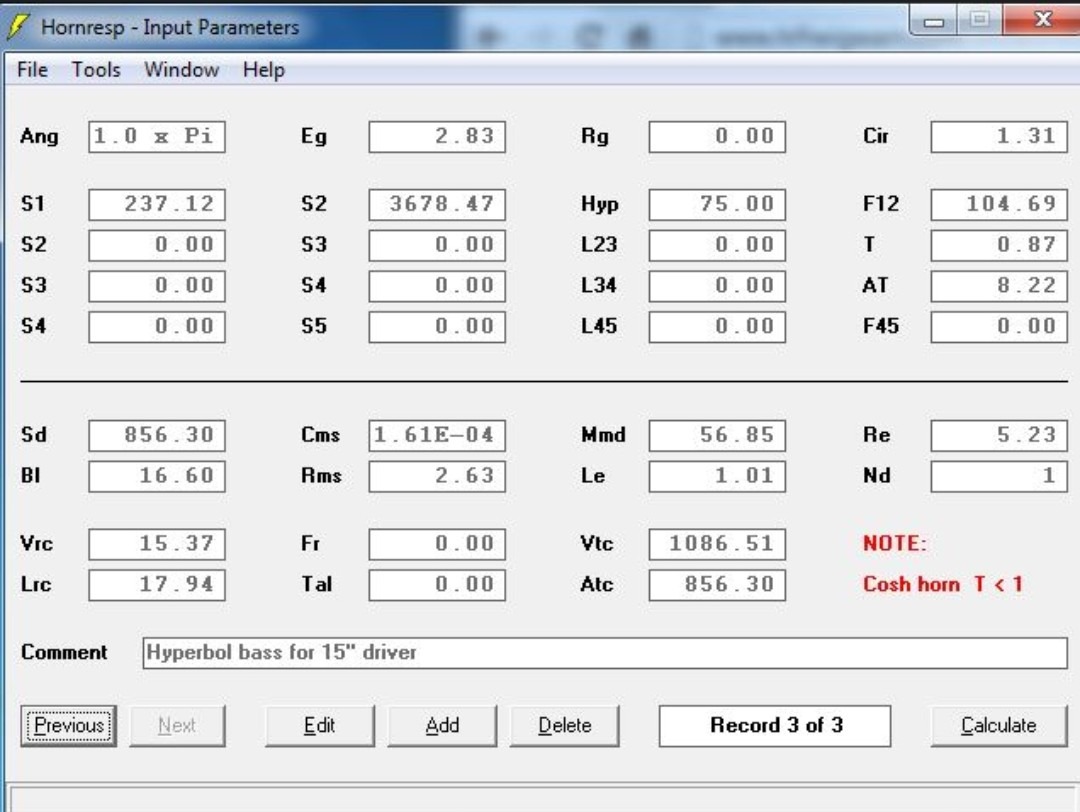
Task: Click the Rms field showing 2.63
Action: click(437, 476)
